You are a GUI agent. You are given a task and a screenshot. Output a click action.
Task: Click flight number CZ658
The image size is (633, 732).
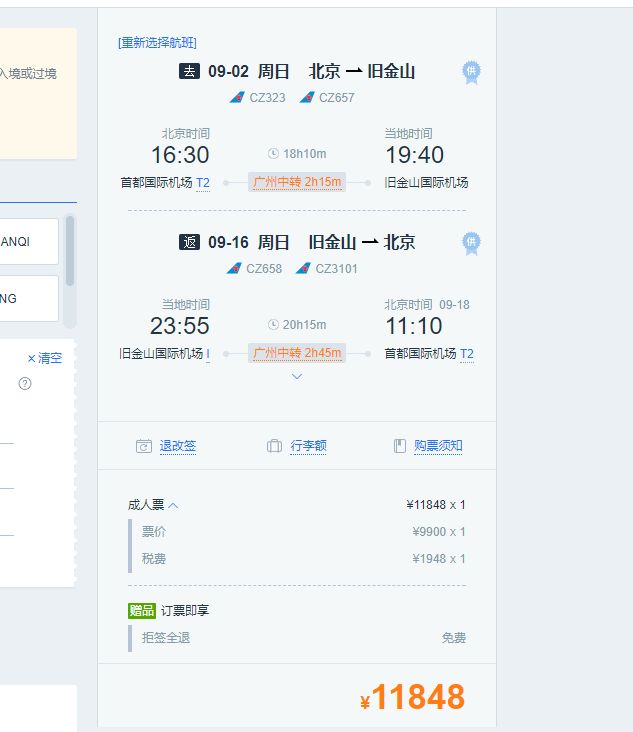tap(264, 269)
